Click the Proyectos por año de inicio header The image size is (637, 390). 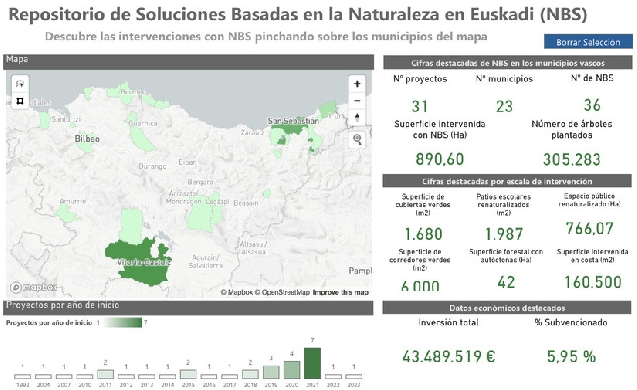(x=188, y=308)
